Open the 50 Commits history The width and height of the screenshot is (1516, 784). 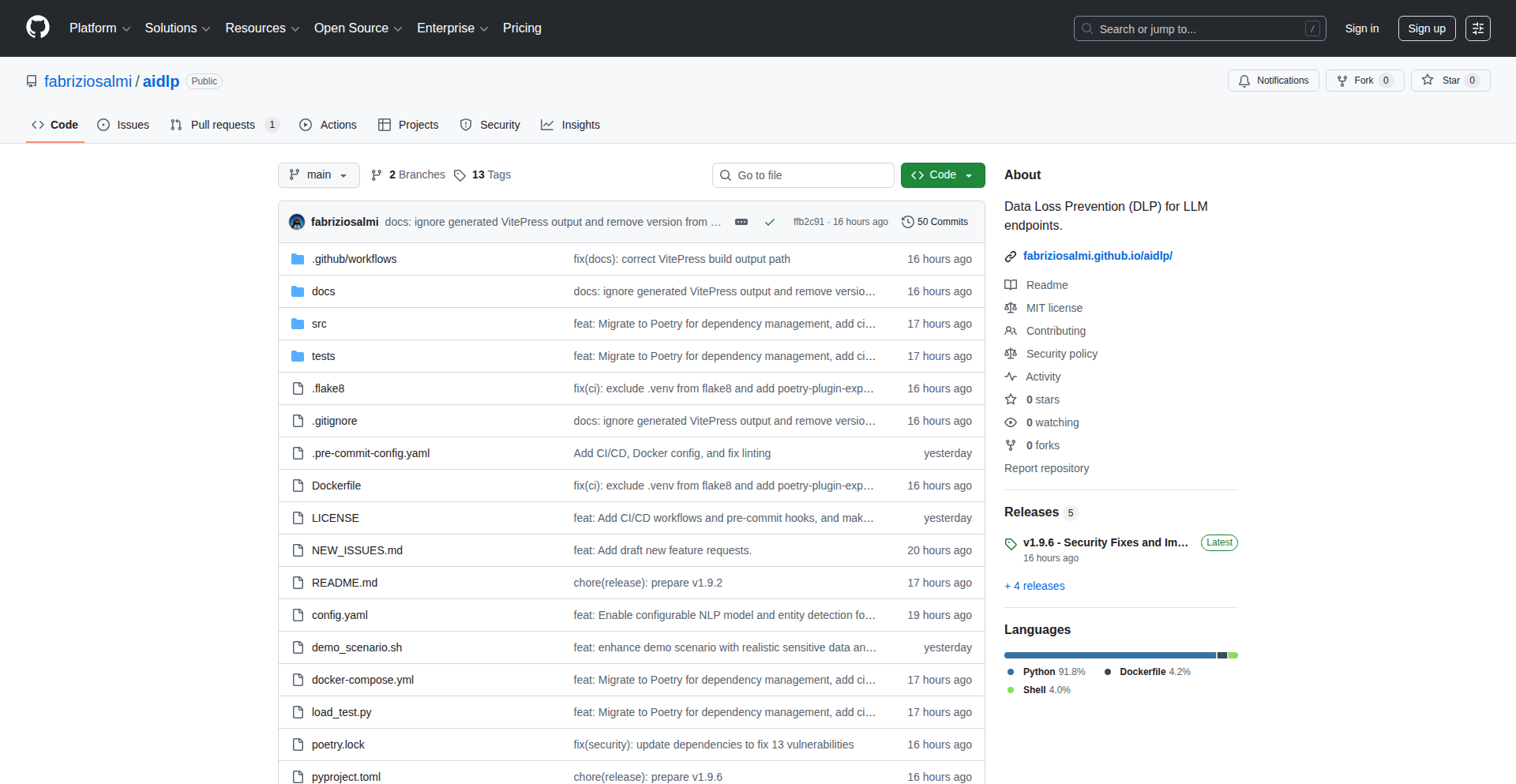935,222
